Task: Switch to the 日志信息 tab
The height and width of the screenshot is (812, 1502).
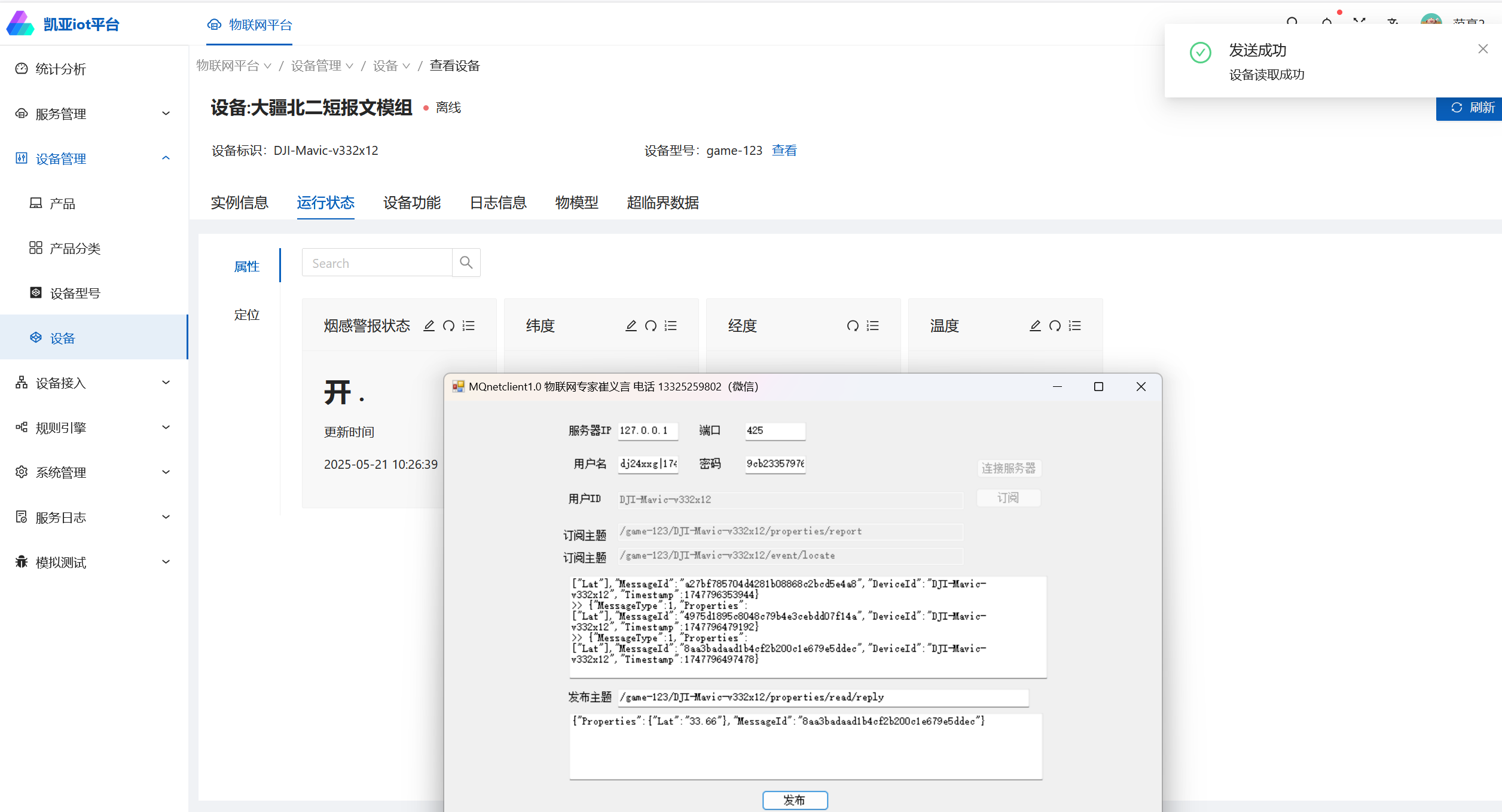Action: [x=497, y=203]
